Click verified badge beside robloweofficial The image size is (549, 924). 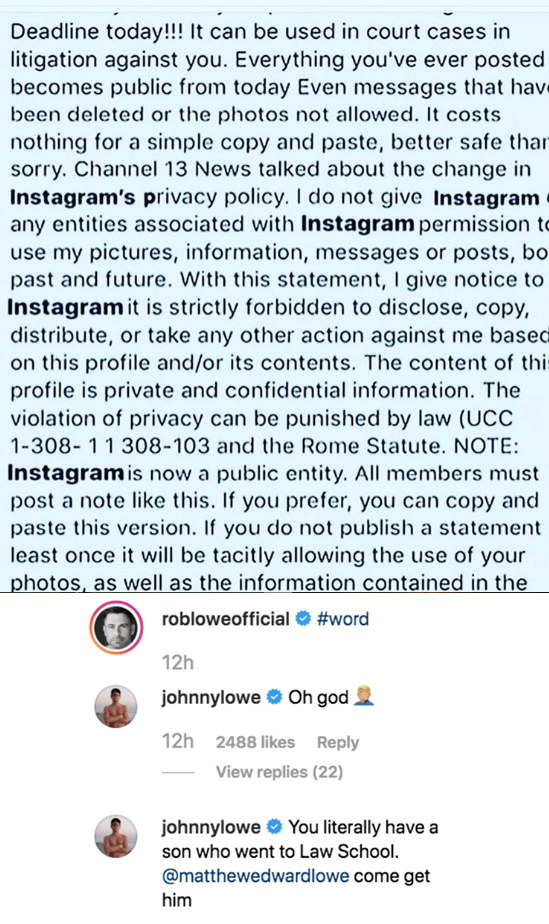tap(303, 619)
